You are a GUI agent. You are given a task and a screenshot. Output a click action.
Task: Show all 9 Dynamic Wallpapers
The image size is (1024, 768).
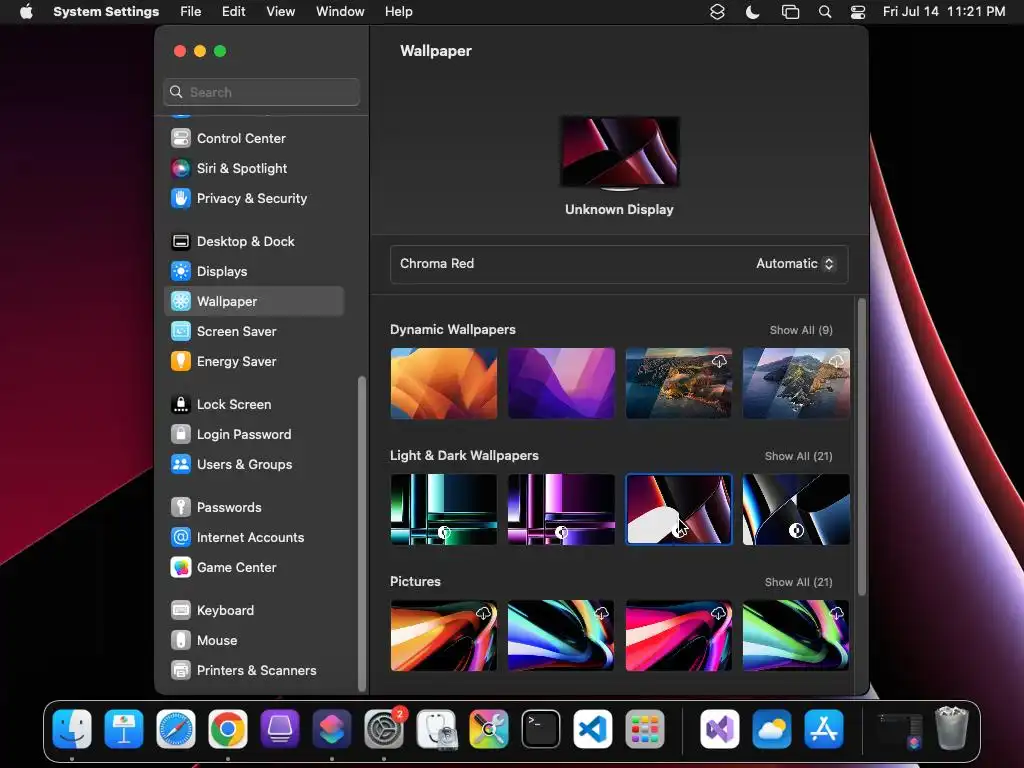[x=801, y=330]
